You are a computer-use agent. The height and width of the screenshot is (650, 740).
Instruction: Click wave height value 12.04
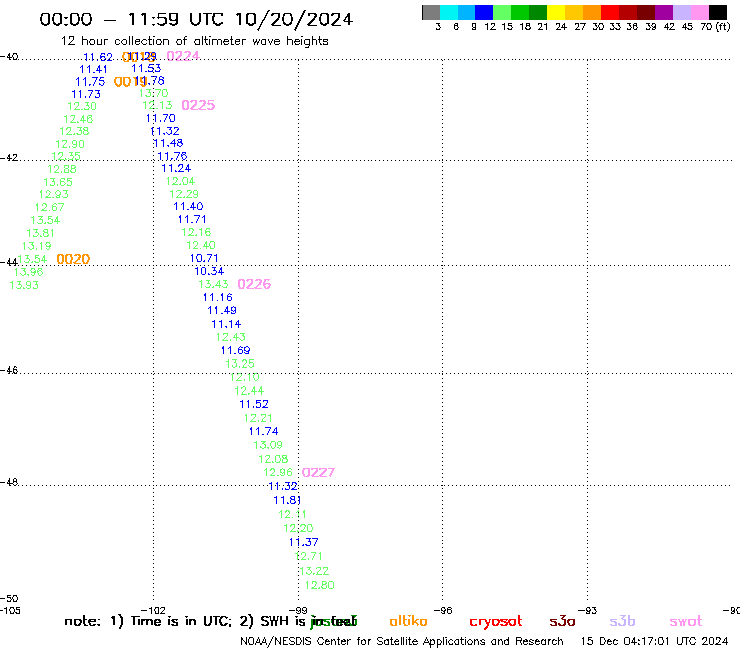[x=180, y=181]
